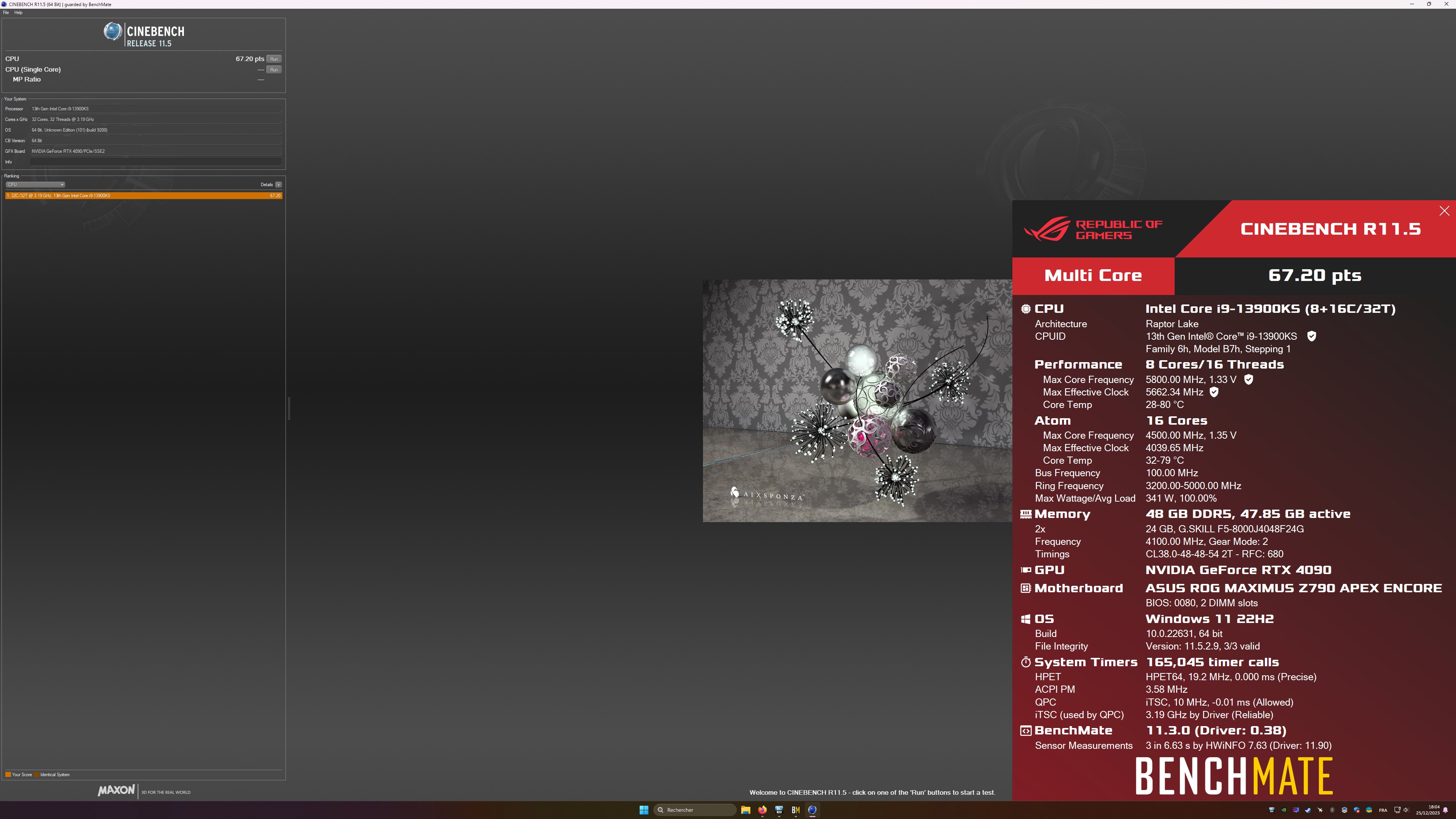Click the Rechercher taskbar search box
The width and height of the screenshot is (1456, 819).
[x=695, y=810]
